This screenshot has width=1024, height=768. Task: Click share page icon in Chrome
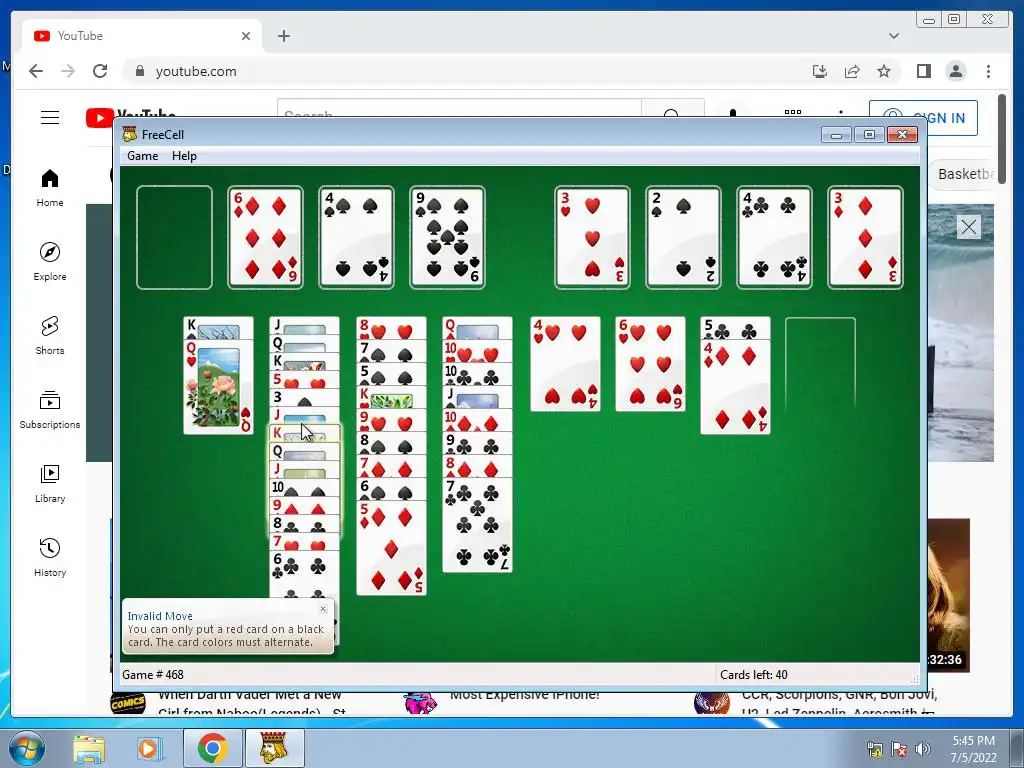click(x=852, y=71)
